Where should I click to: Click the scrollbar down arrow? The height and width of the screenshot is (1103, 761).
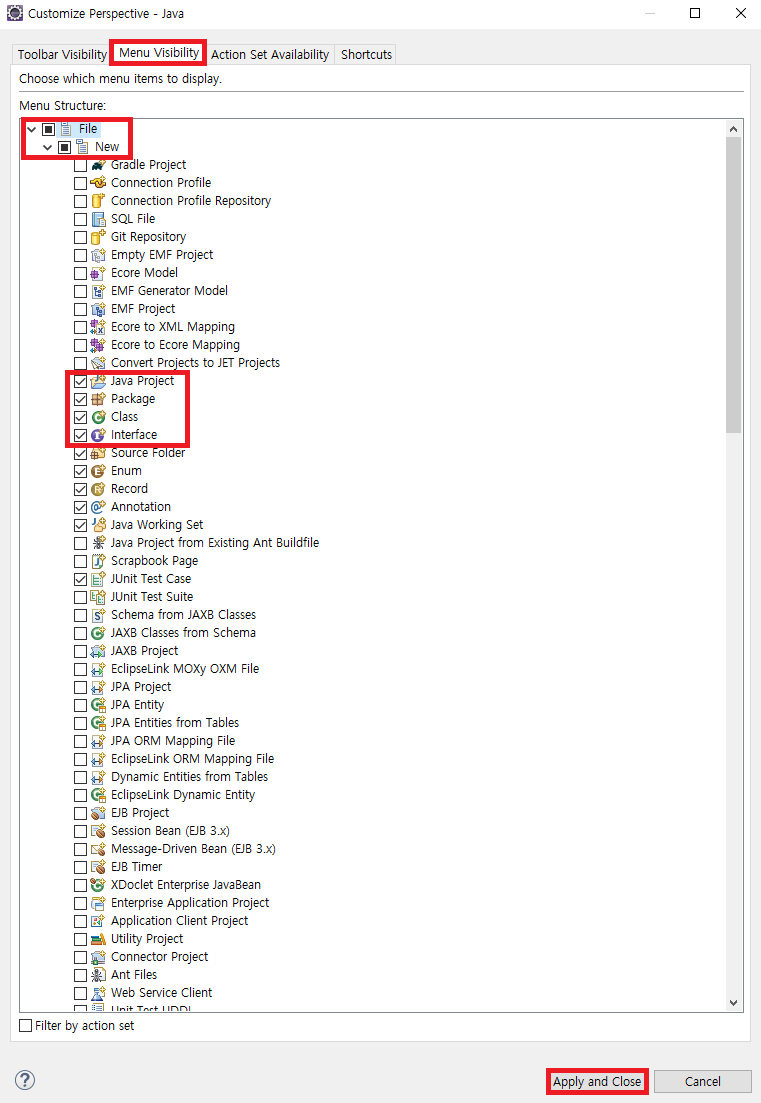pyautogui.click(x=734, y=1003)
